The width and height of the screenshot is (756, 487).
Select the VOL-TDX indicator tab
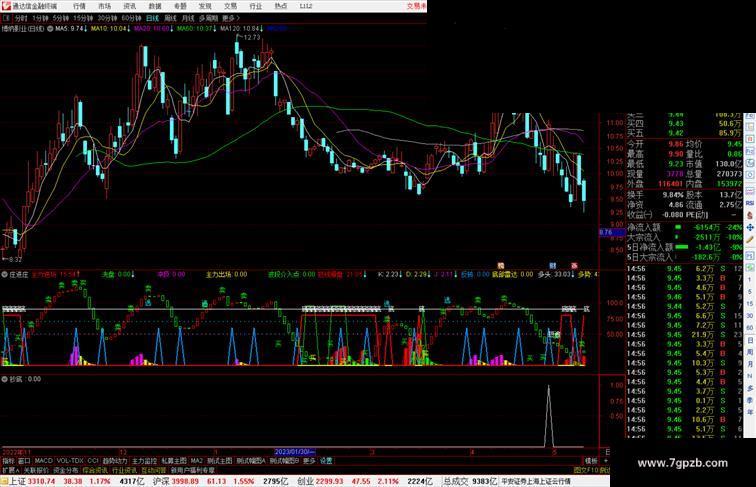tap(70, 461)
